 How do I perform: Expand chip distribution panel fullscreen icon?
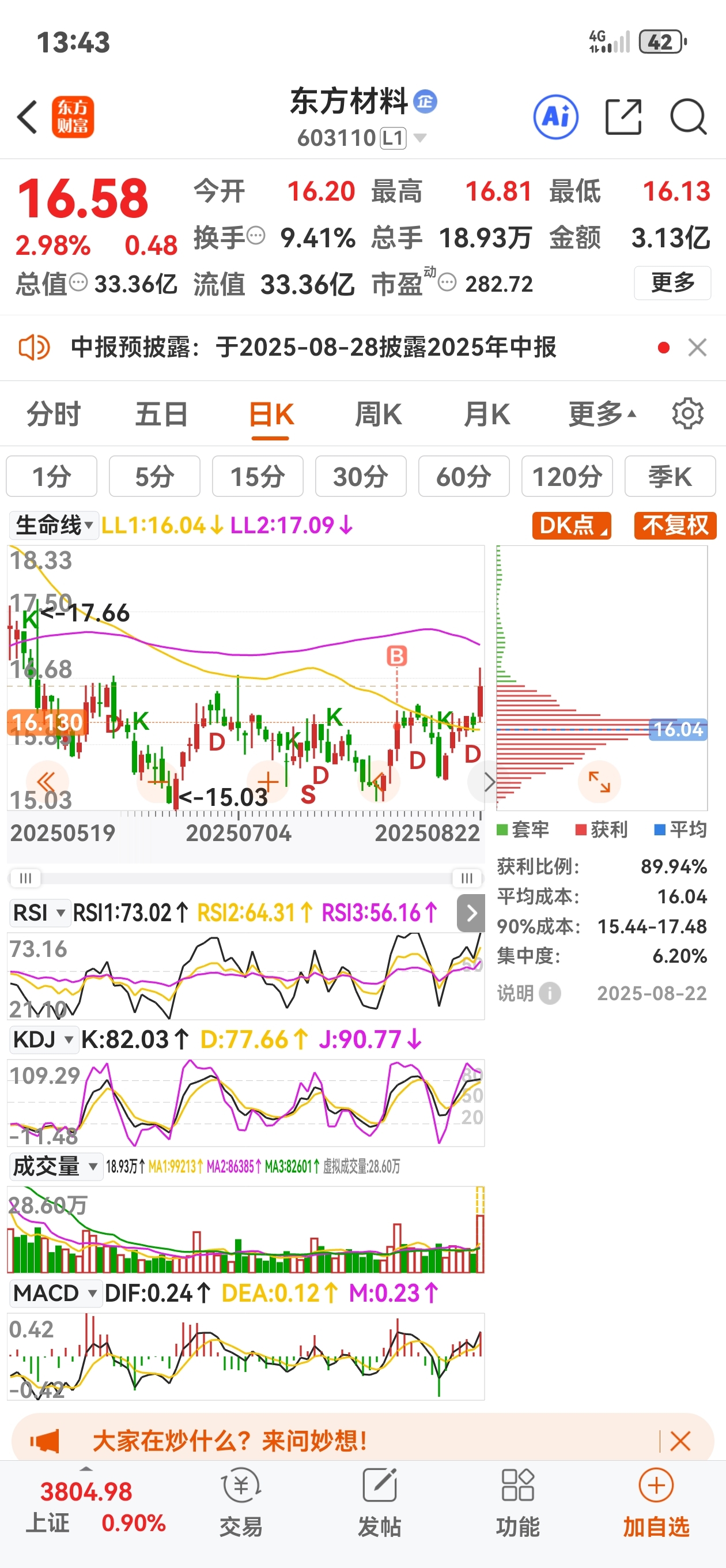pyautogui.click(x=599, y=782)
